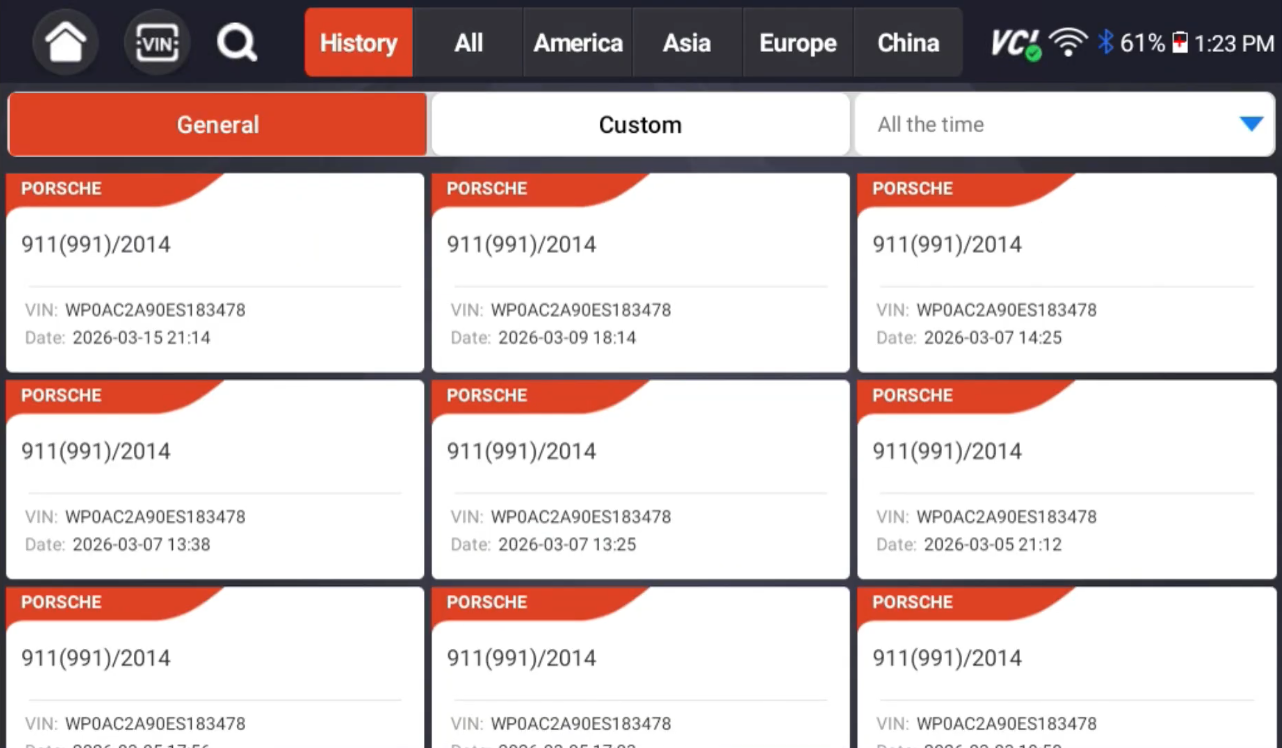Tap the blue dropdown arrow for time filter
This screenshot has width=1282, height=748.
[x=1251, y=124]
